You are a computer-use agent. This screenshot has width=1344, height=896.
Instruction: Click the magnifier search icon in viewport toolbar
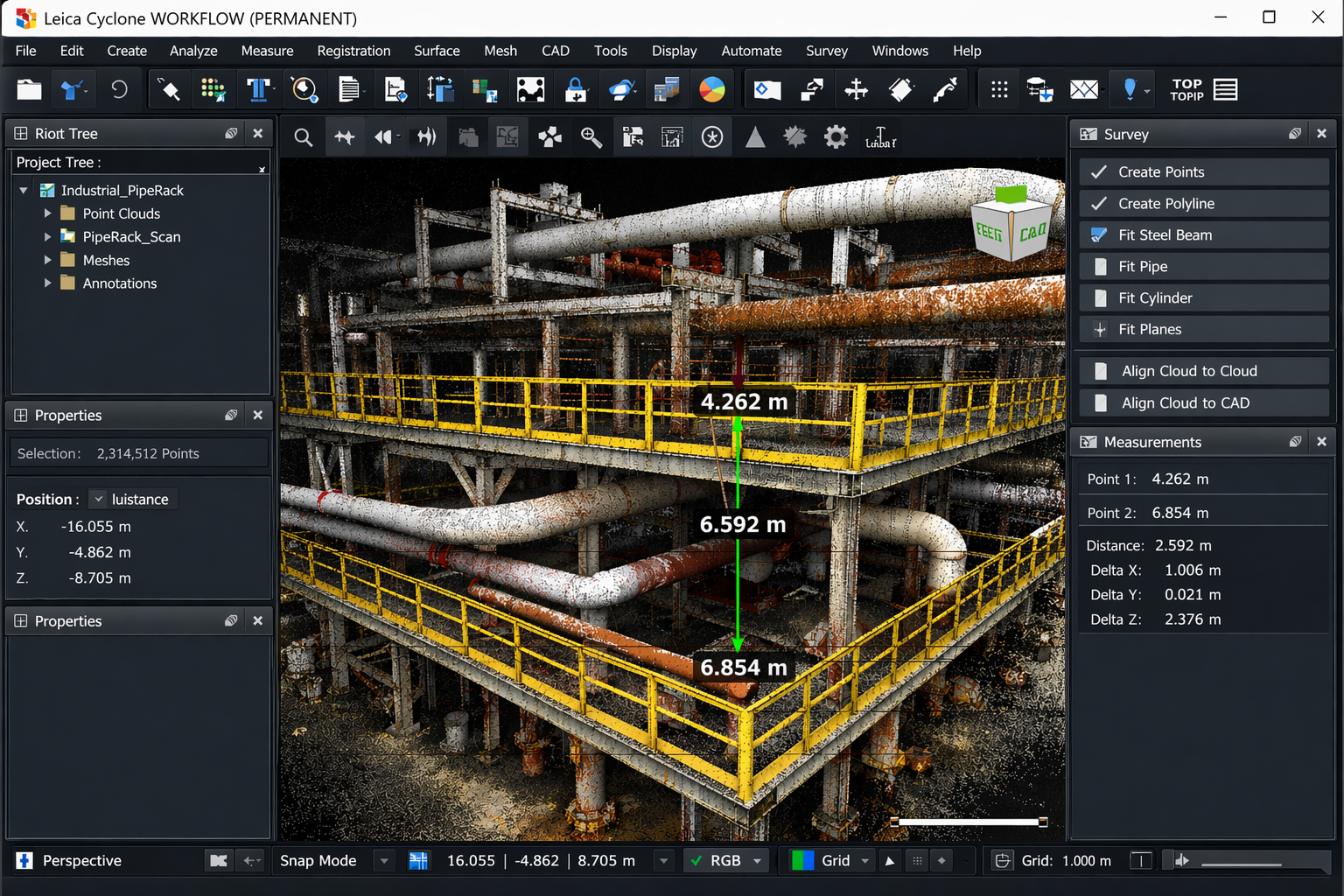[x=303, y=137]
